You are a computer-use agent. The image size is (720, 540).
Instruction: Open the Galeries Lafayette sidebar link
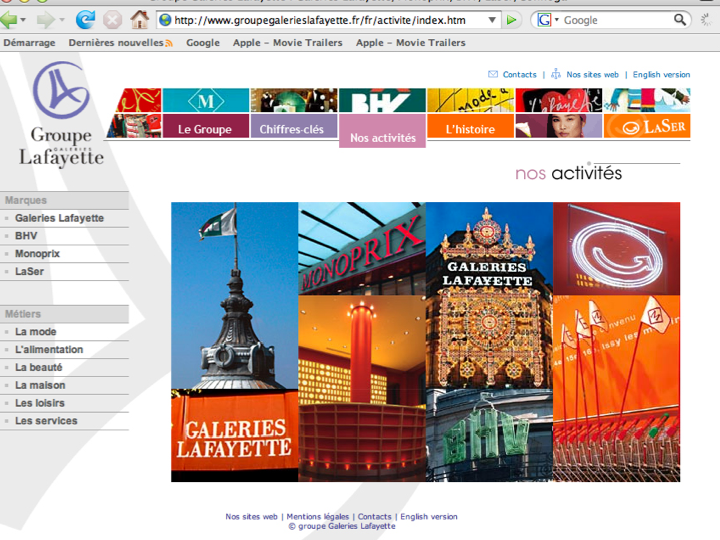pos(59,218)
